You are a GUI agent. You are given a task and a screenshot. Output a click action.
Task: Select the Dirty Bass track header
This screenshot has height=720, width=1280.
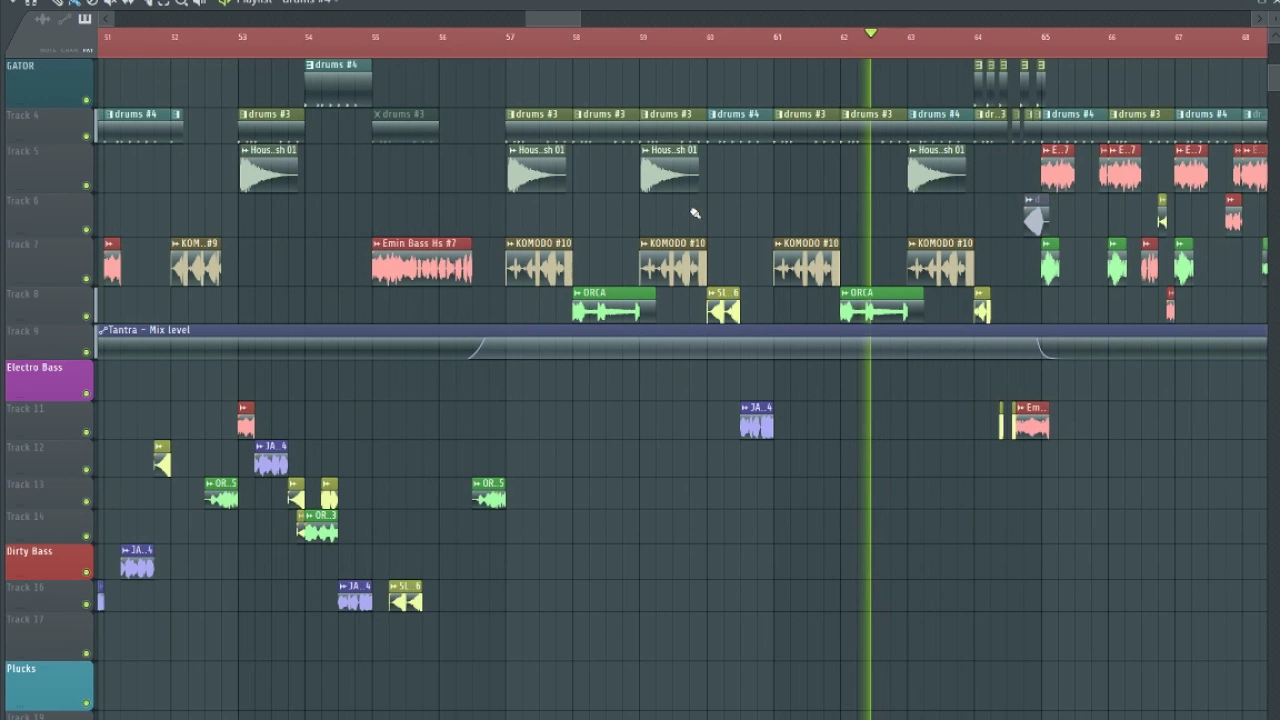coord(48,562)
